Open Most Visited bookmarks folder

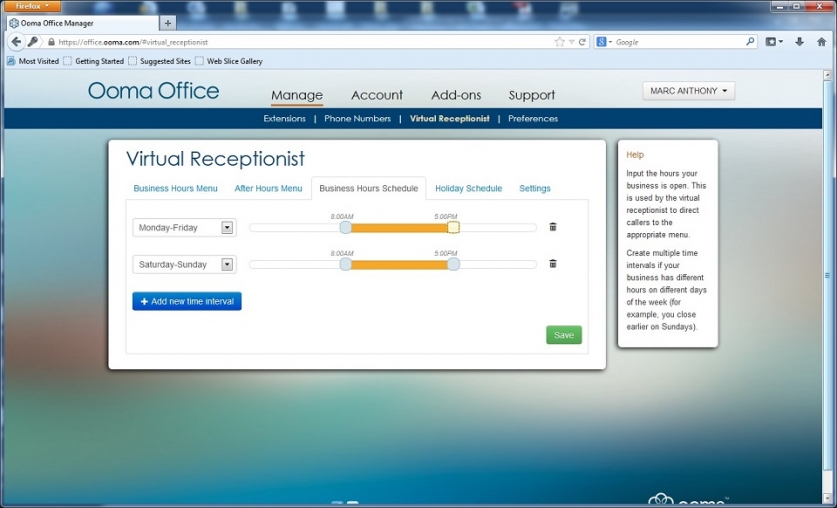pos(33,61)
